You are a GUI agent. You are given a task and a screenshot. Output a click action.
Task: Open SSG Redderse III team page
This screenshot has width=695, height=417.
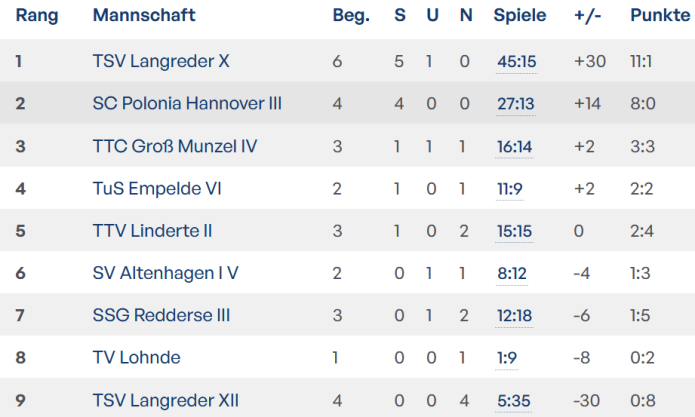coord(161,316)
